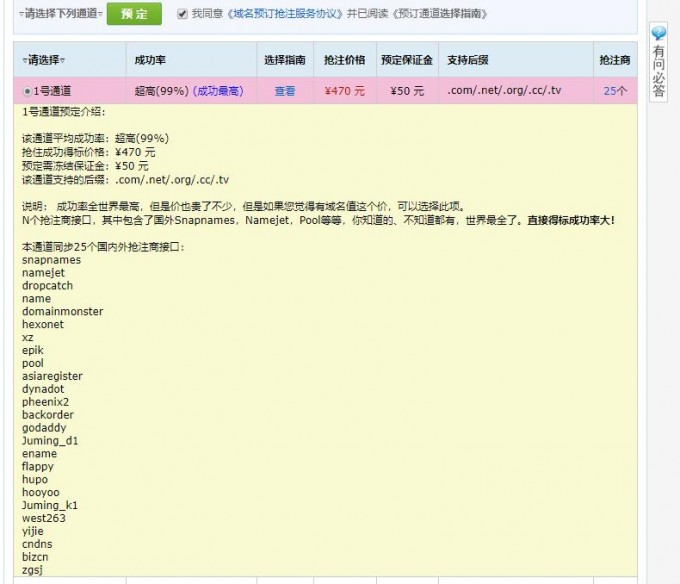Select the 1号通道 radio button
The width and height of the screenshot is (680, 584).
click(27, 91)
